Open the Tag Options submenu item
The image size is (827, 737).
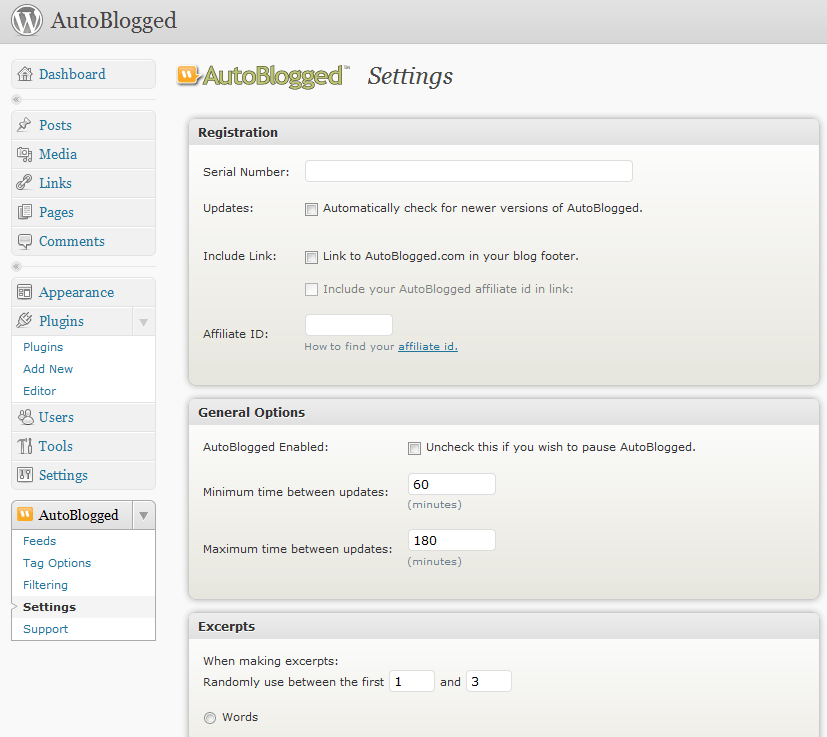pyautogui.click(x=57, y=563)
